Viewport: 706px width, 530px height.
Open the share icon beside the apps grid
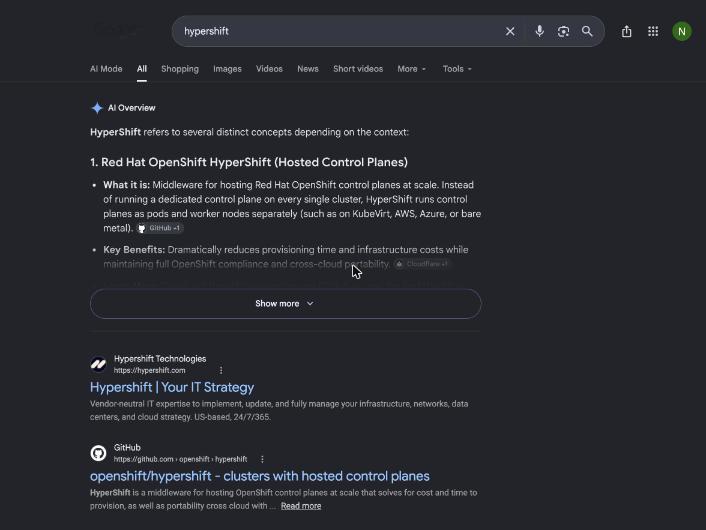[626, 32]
